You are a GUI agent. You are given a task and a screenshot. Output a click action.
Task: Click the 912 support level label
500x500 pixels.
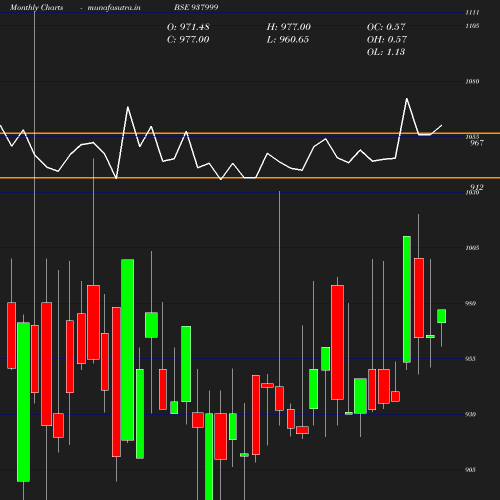[x=477, y=187]
